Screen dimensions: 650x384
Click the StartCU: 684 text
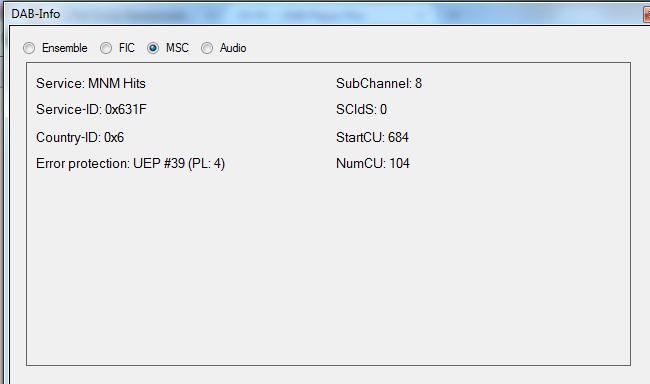(x=372, y=137)
